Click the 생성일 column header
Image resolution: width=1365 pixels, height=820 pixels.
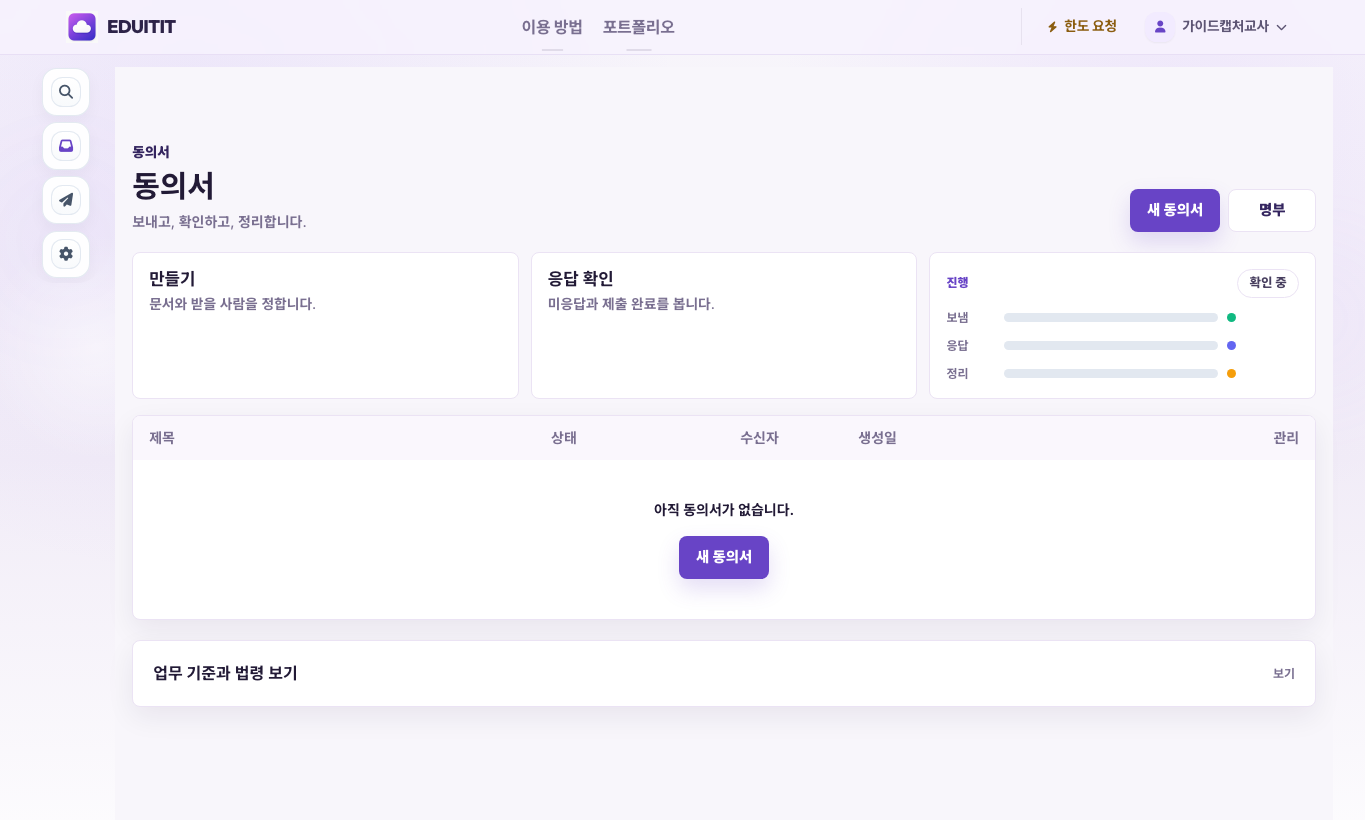877,438
